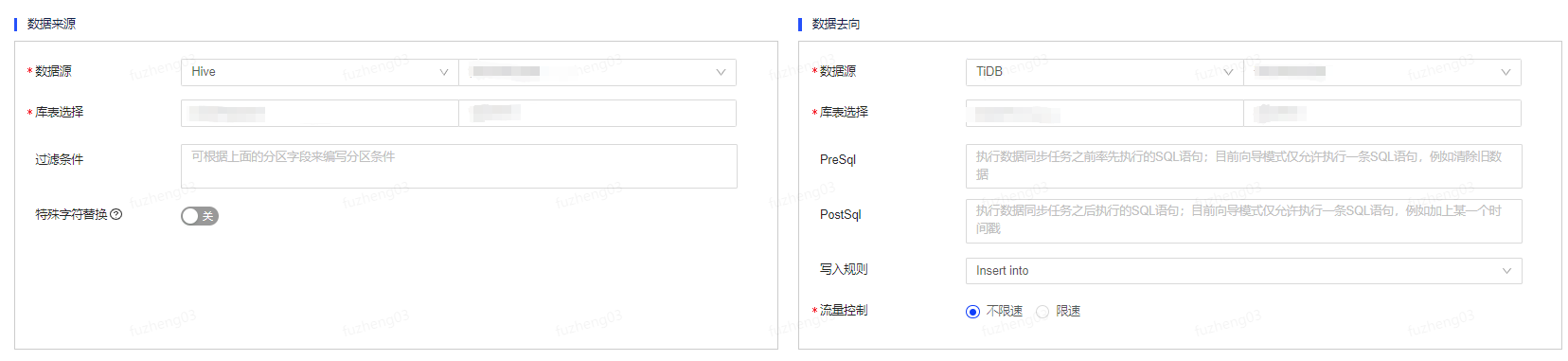Open the source datasource name dropdown next to Hive

coord(597,72)
